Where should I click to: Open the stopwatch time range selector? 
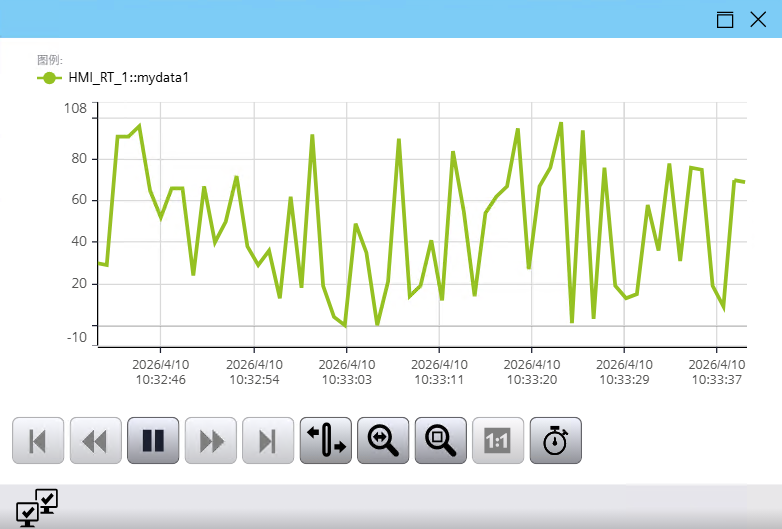coord(556,441)
